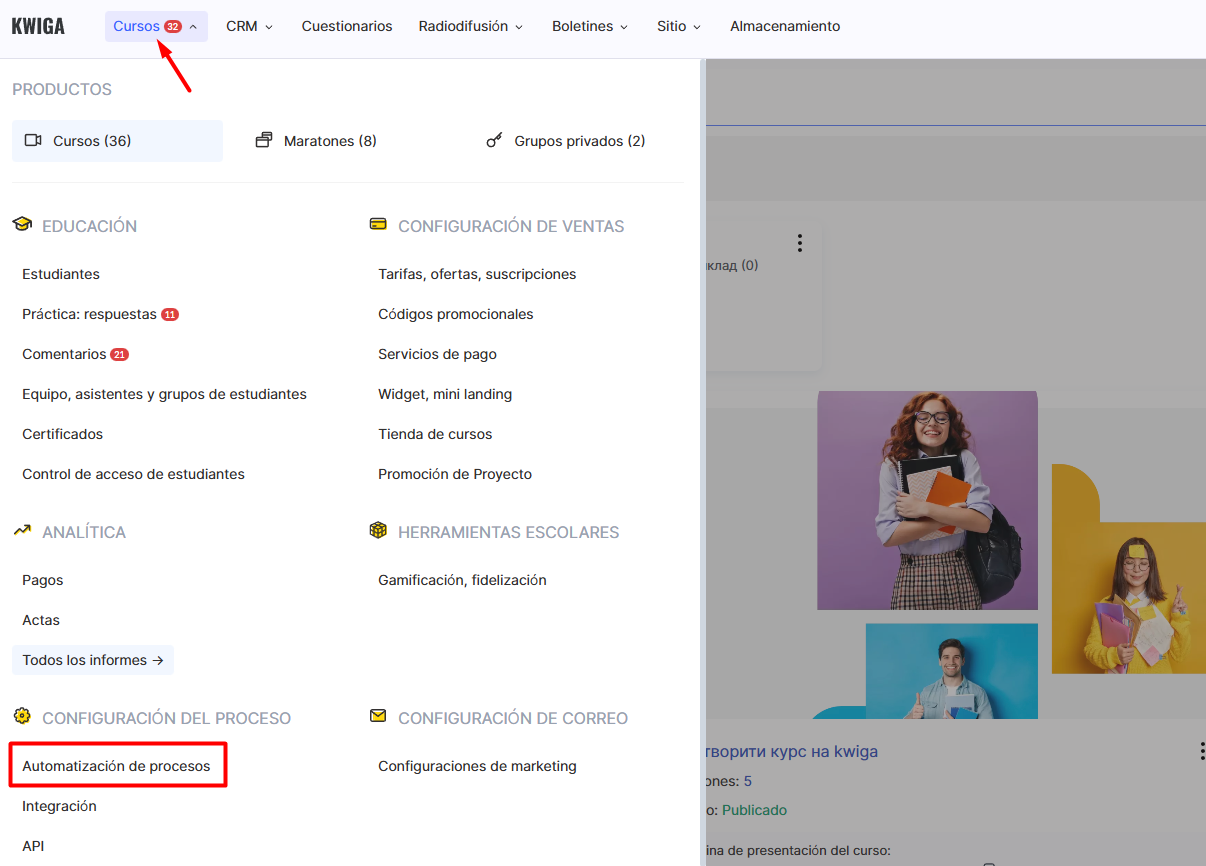
Task: Click the KWIGA logo
Action: [x=38, y=27]
